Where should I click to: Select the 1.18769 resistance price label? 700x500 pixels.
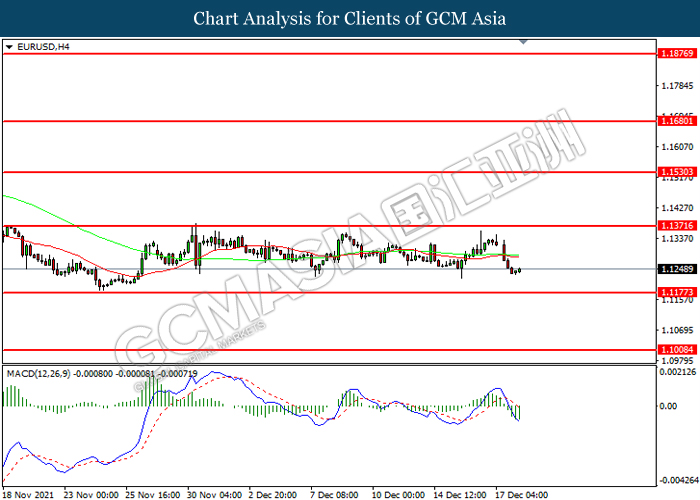tap(677, 54)
